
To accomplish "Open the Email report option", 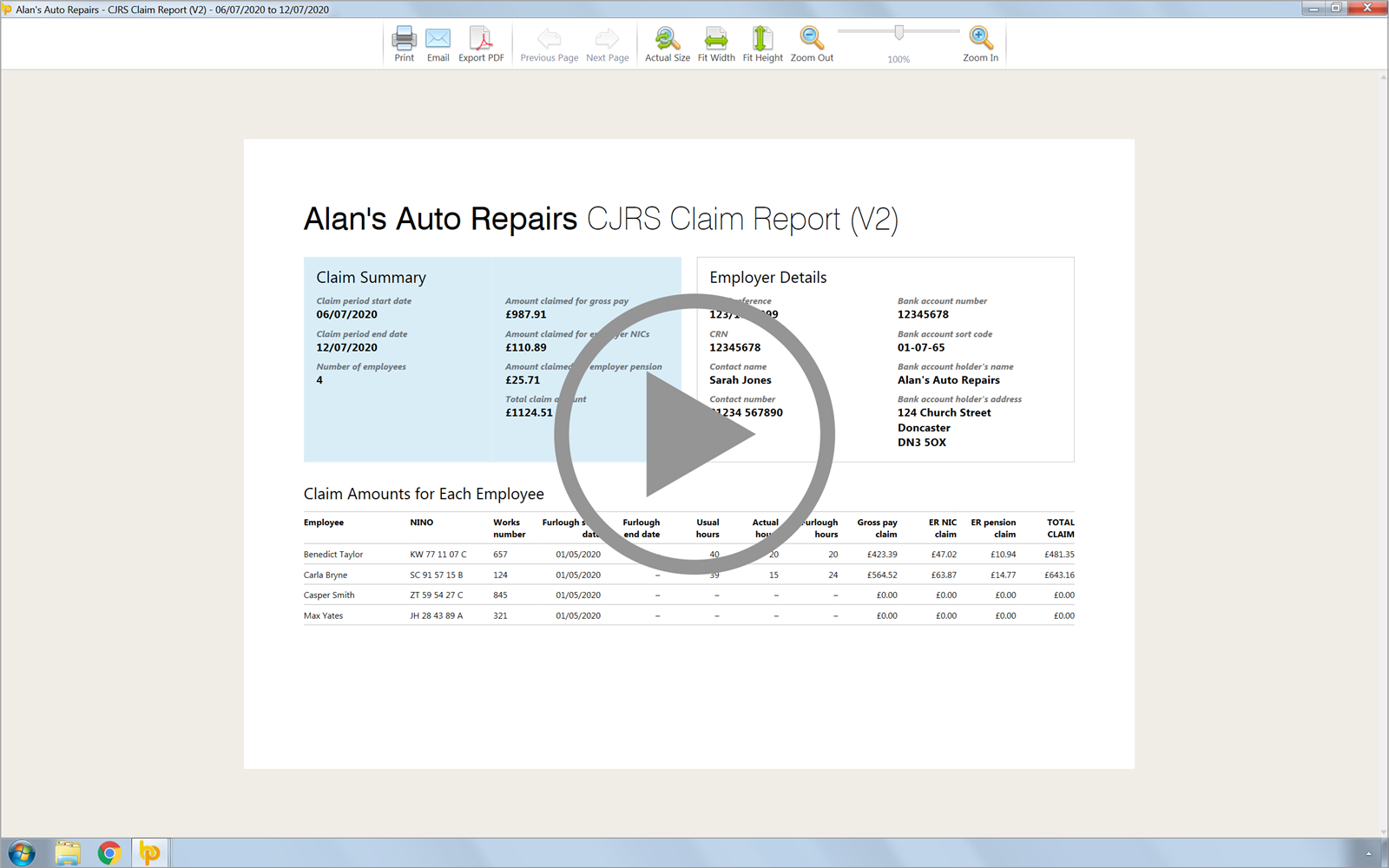I will click(x=438, y=43).
